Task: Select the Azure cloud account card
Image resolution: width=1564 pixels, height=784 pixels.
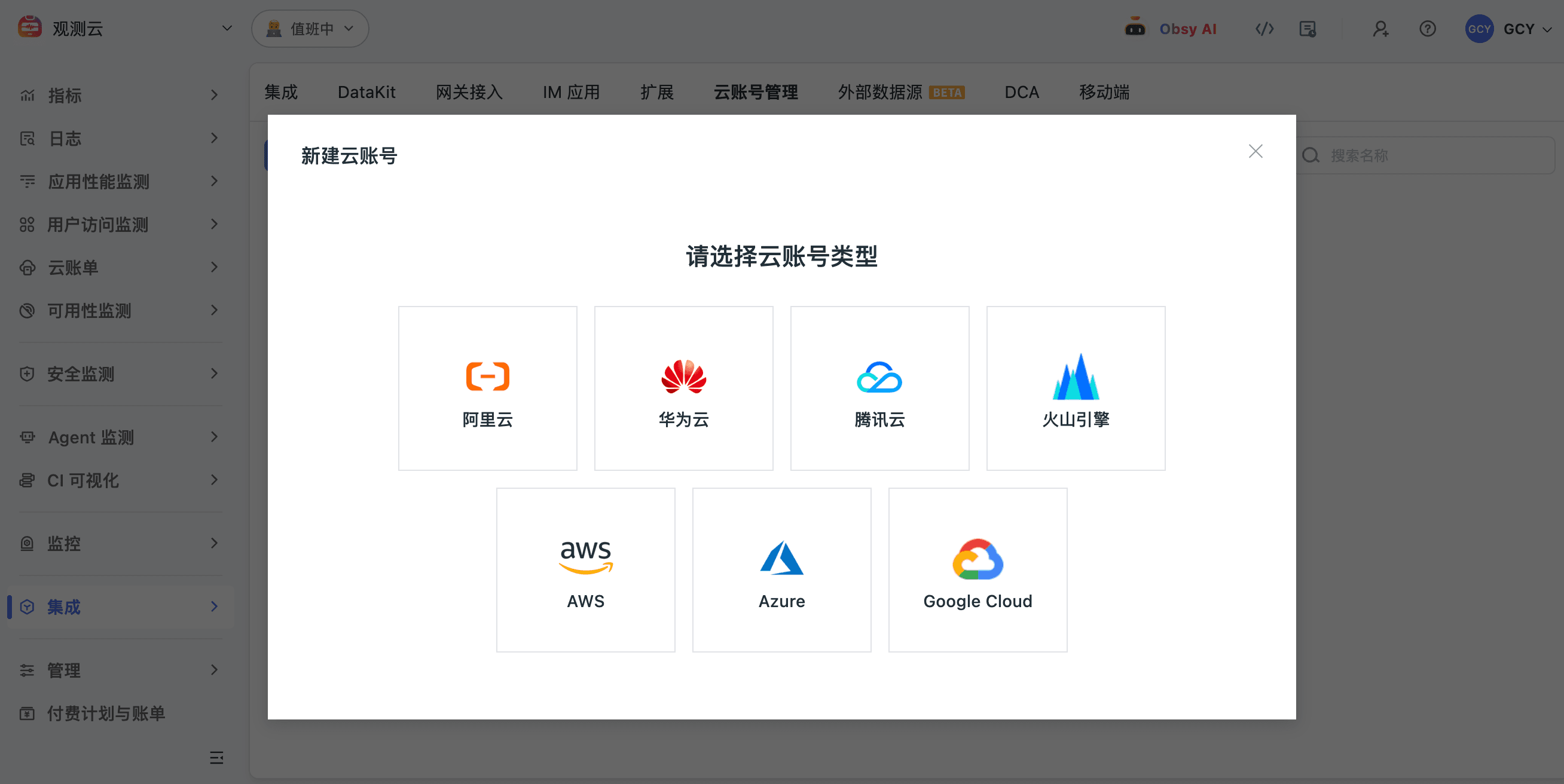Action: (x=782, y=570)
